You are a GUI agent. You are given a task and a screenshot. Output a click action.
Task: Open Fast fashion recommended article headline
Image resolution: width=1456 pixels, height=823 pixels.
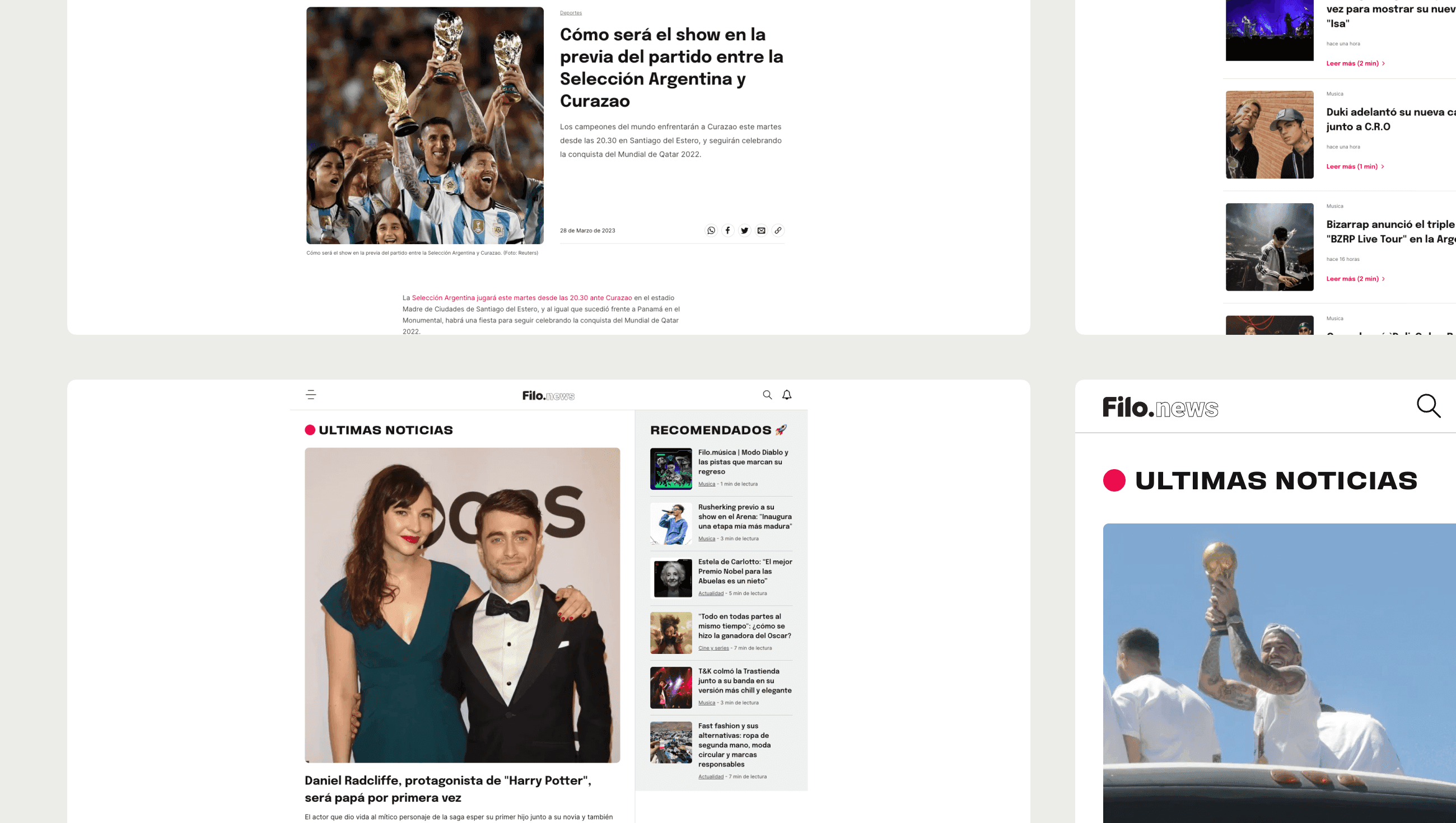(734, 745)
